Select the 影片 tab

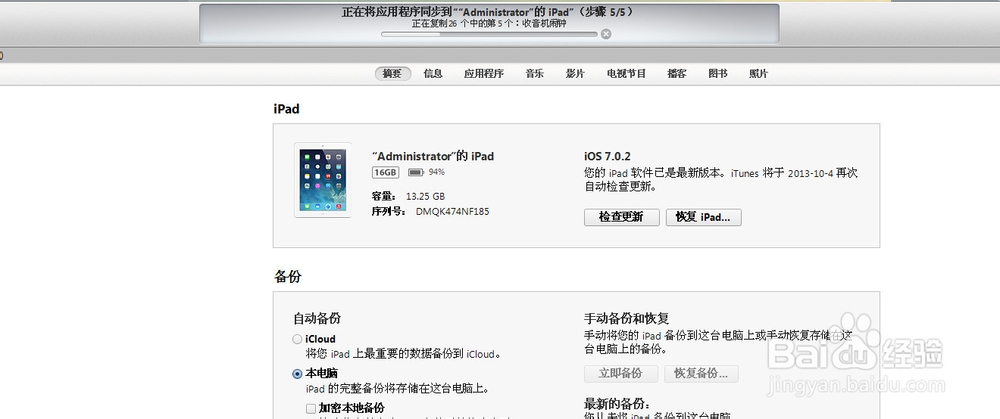coord(575,73)
